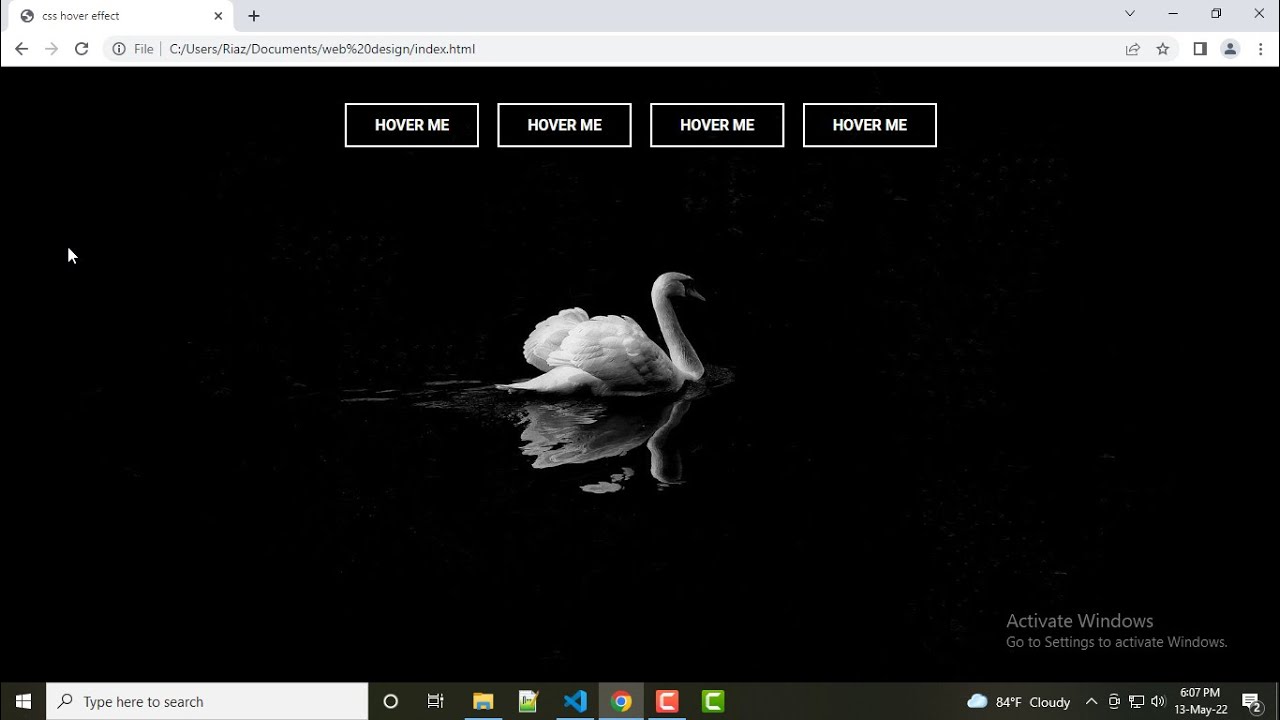1280x720 pixels.
Task: Go back using browser back arrow
Action: pos(21,49)
